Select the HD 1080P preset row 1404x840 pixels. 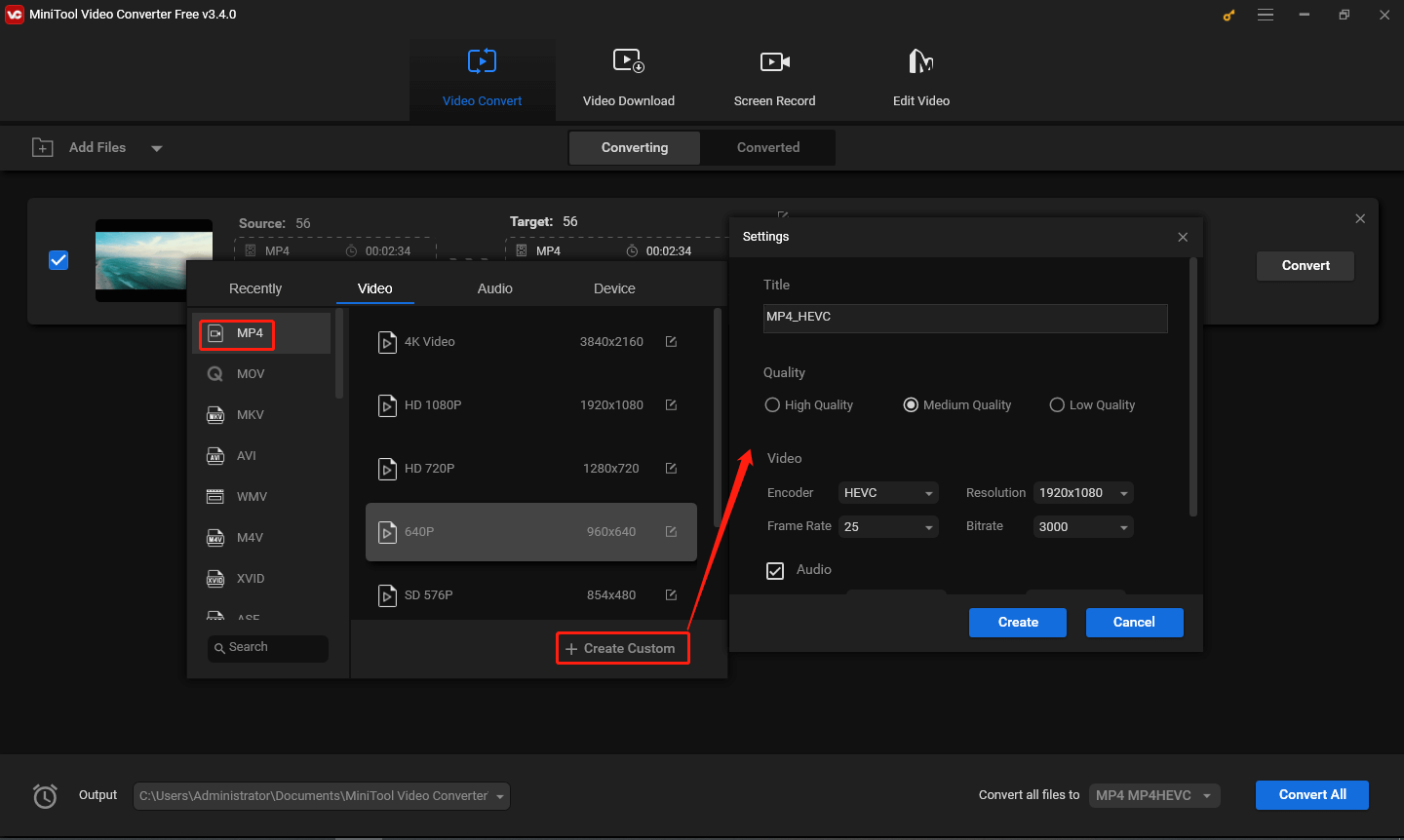(531, 405)
